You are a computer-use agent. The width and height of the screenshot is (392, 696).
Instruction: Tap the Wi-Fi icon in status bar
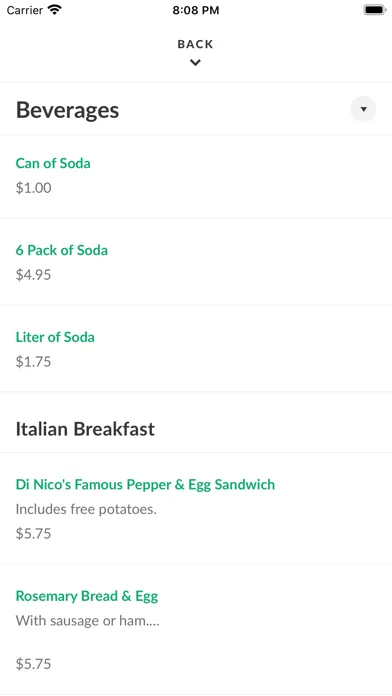click(x=55, y=10)
